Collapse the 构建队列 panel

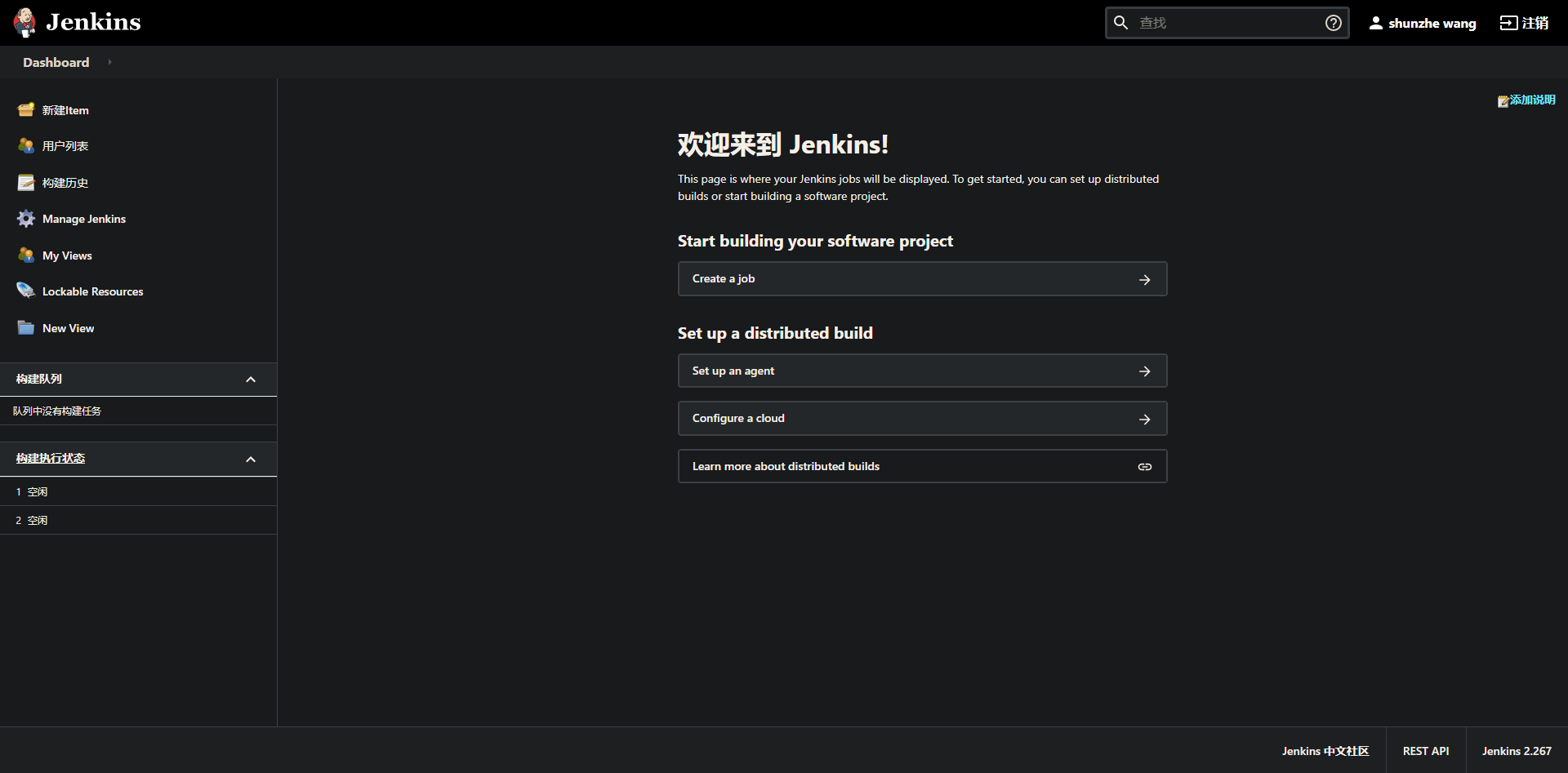click(251, 380)
